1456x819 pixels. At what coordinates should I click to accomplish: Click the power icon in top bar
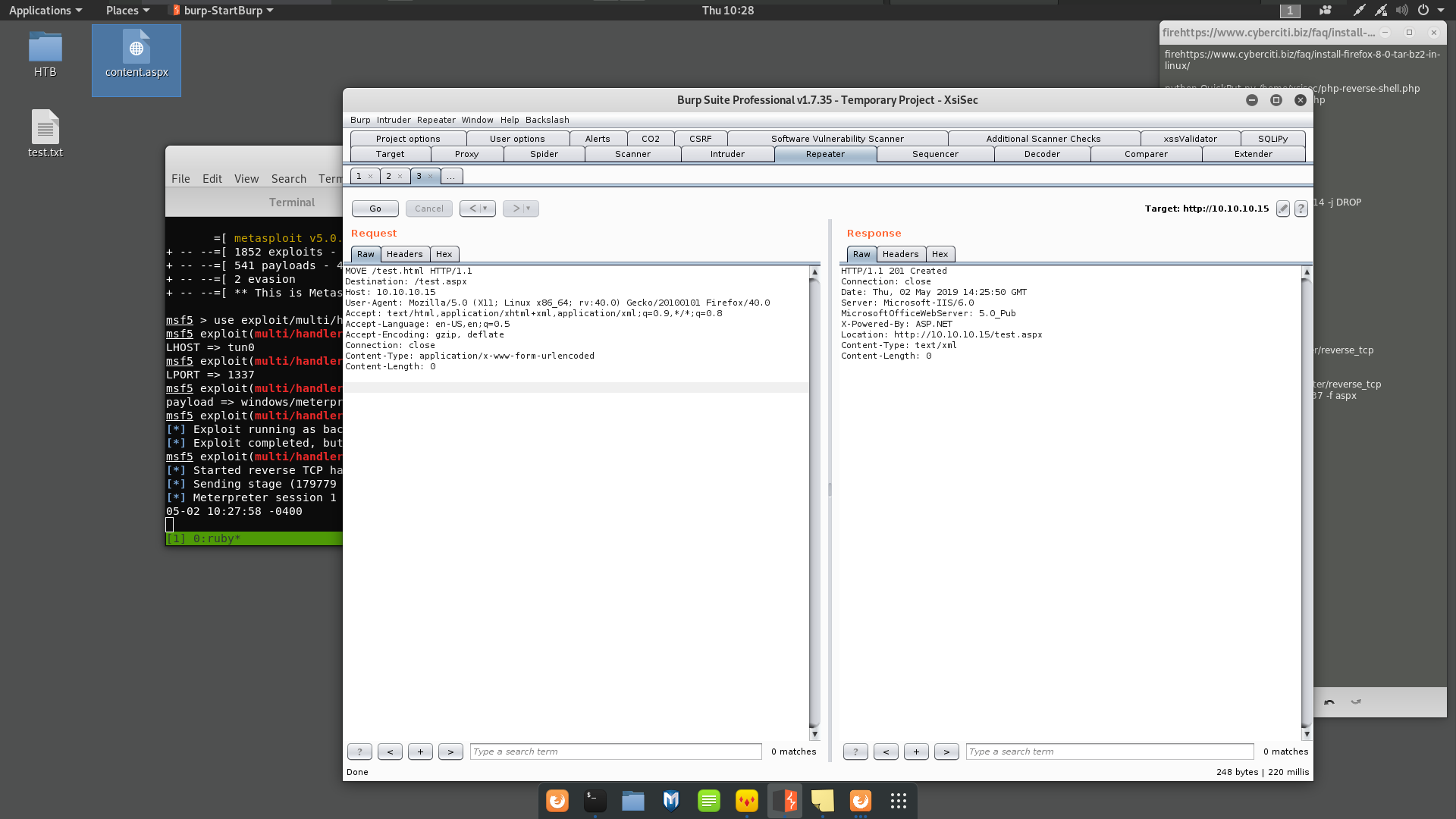pyautogui.click(x=1423, y=11)
